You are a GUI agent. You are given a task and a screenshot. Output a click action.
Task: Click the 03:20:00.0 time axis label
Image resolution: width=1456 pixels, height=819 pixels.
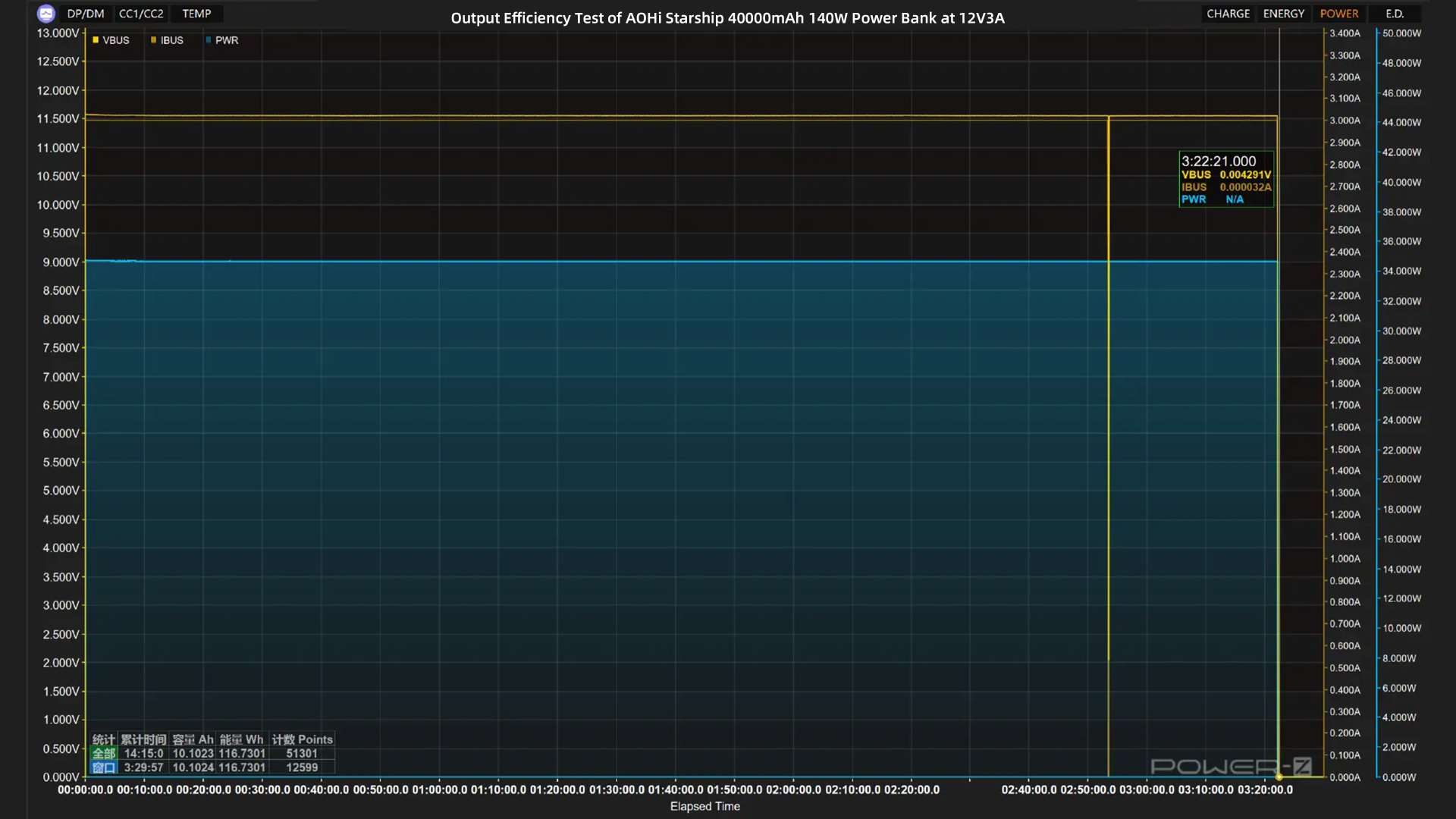pyautogui.click(x=1265, y=789)
